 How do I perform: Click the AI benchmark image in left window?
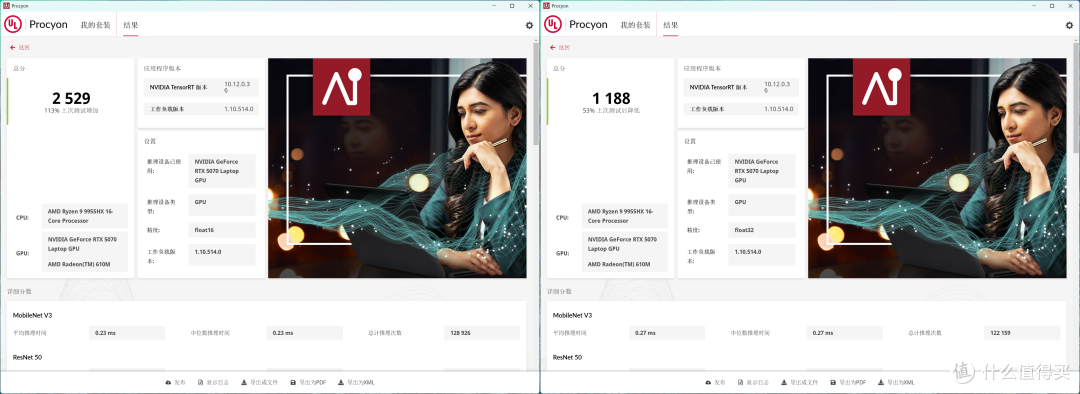(397, 168)
